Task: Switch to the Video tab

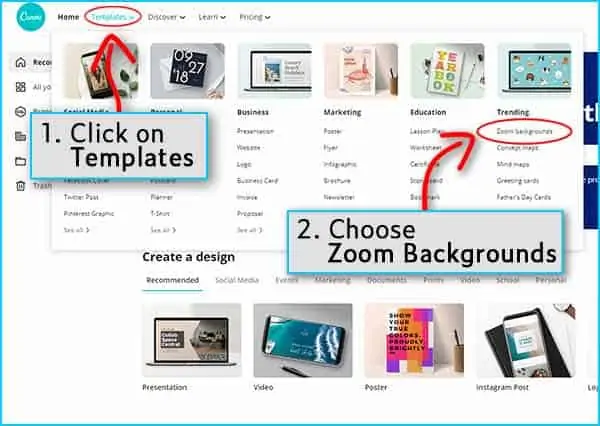Action: click(x=470, y=280)
